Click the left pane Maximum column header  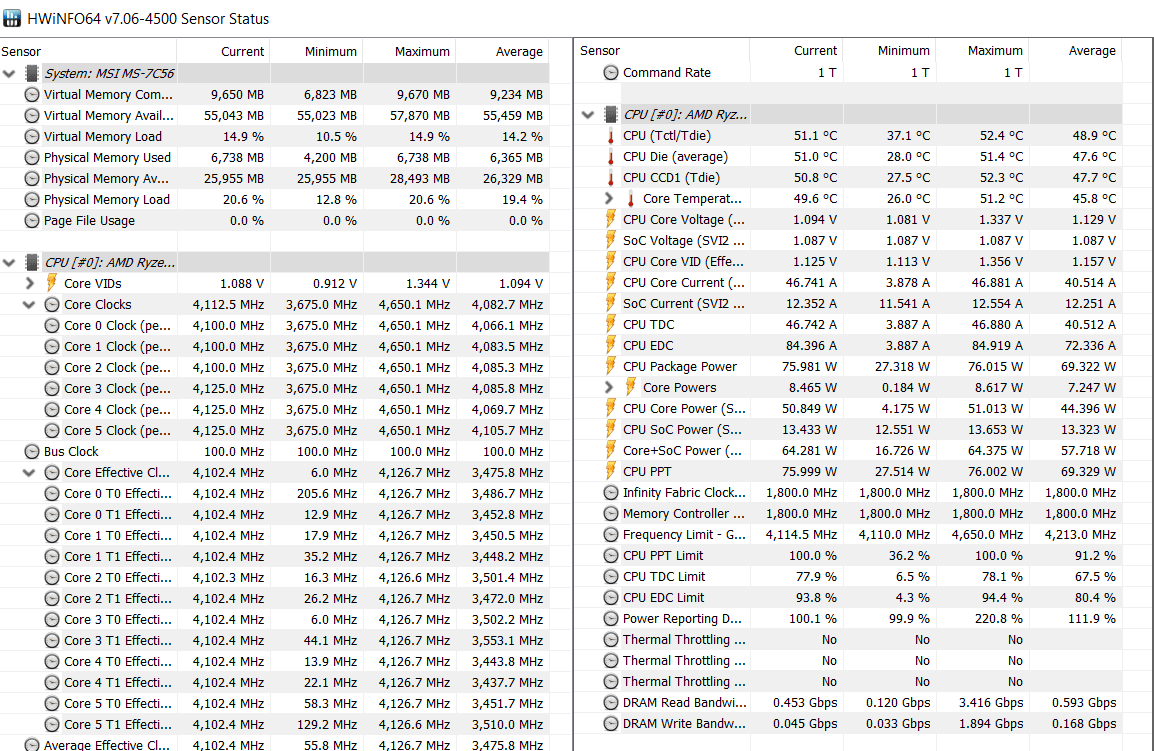(422, 52)
